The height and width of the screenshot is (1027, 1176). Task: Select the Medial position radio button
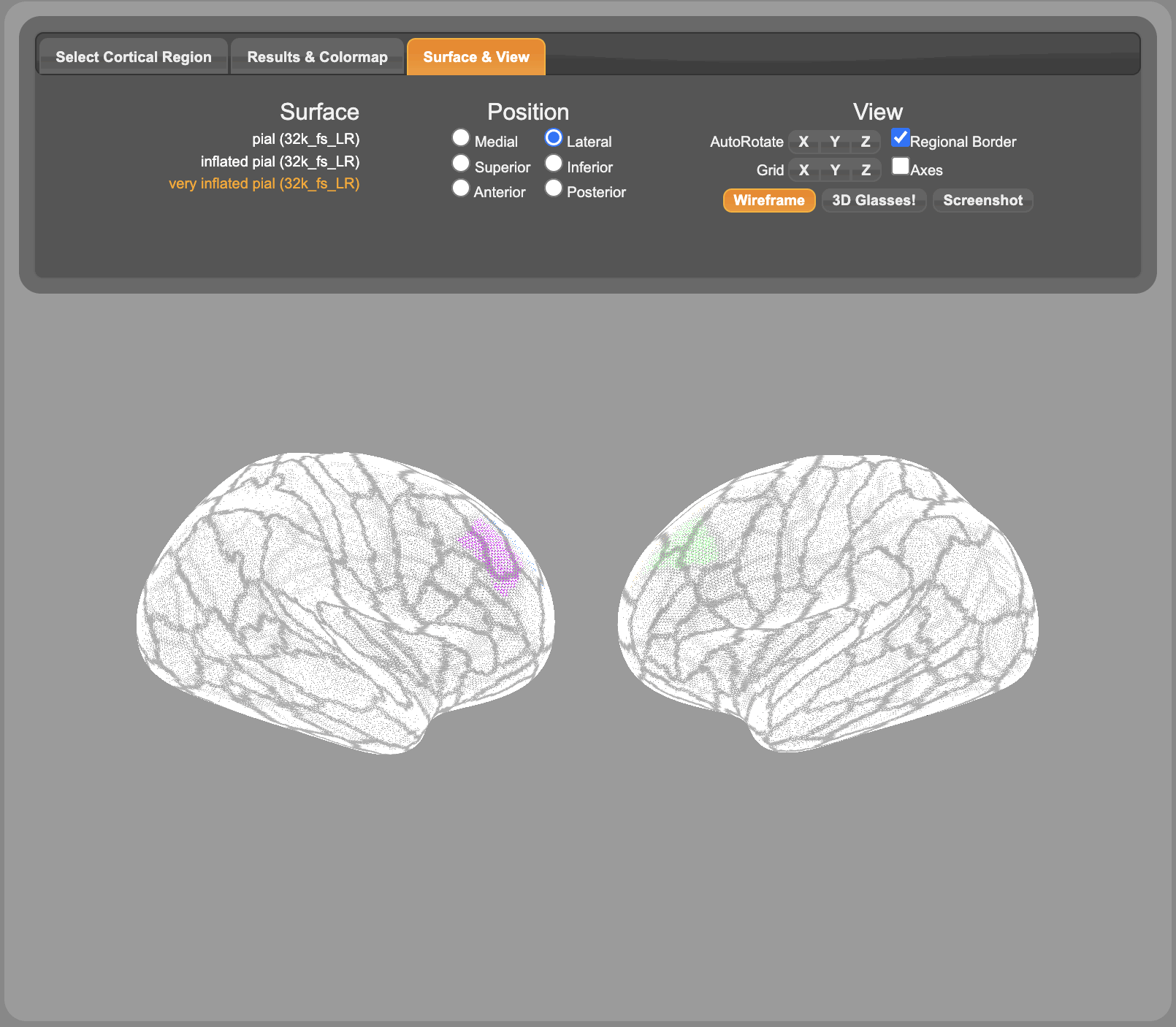click(x=460, y=138)
